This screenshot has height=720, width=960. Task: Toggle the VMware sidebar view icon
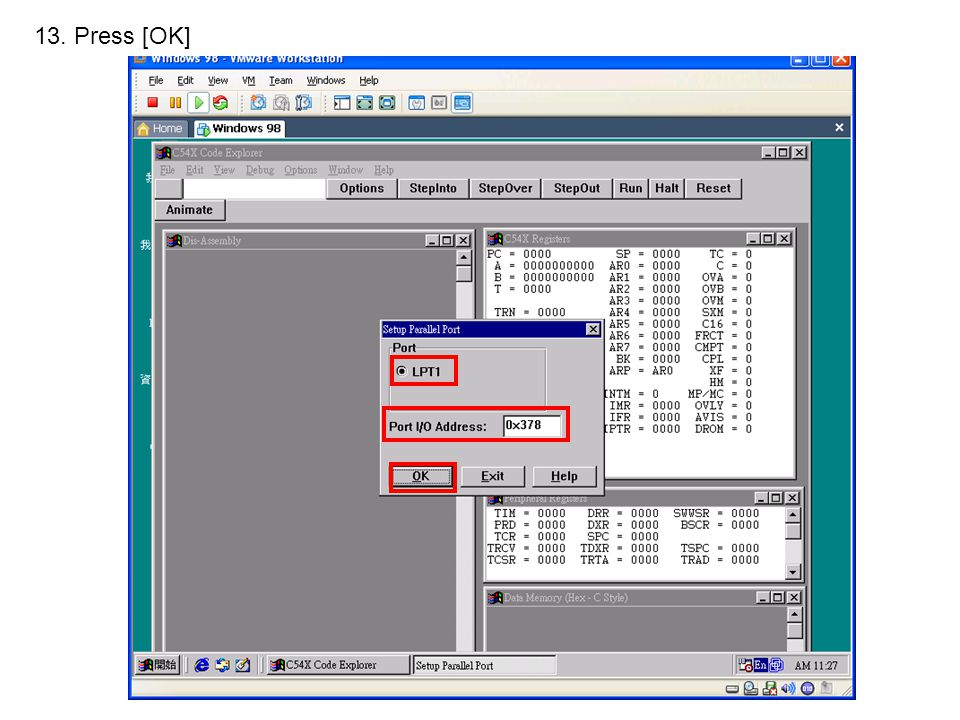[342, 103]
